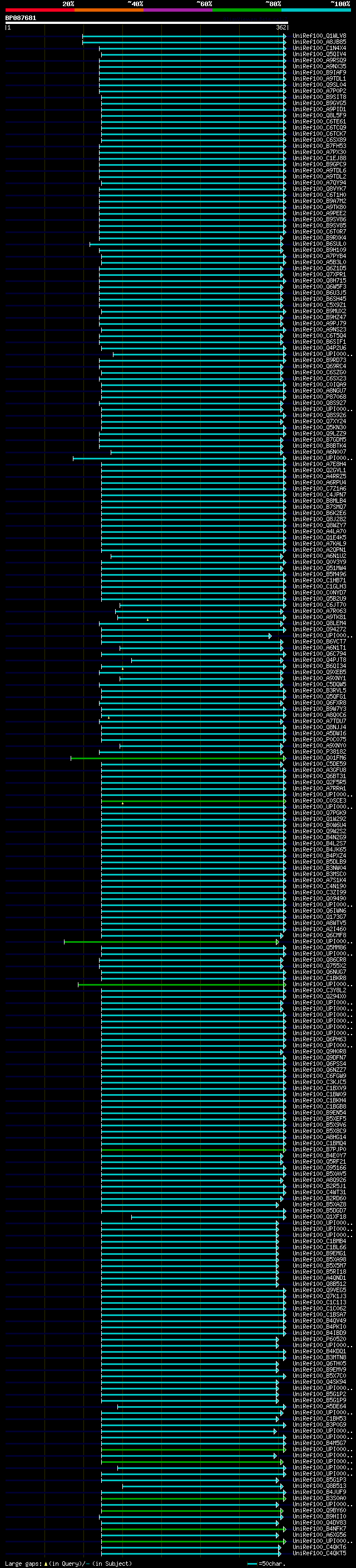Viewport: 356px width, 1568px height.
Task: Click the green ~80% identity scale segment
Action: pos(247,10)
